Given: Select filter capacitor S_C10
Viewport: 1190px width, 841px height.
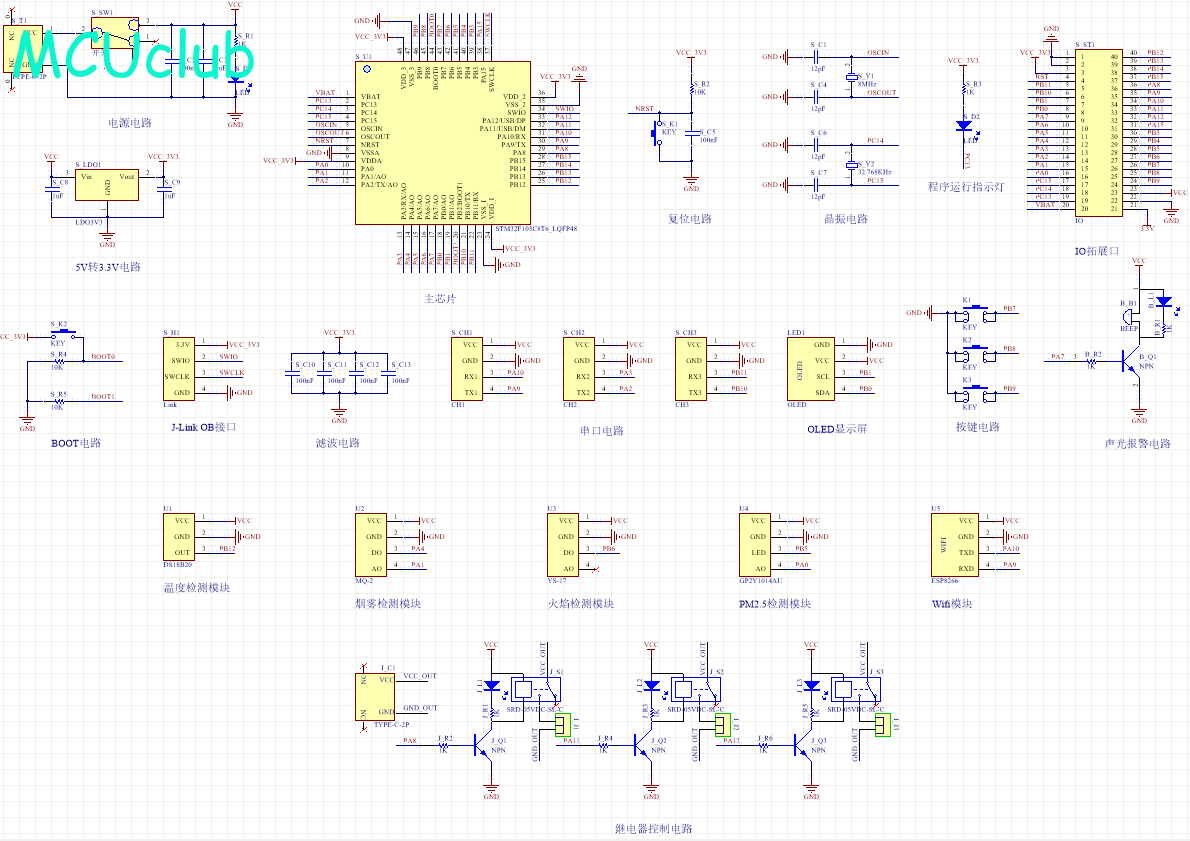Looking at the screenshot, I should tap(292, 373).
